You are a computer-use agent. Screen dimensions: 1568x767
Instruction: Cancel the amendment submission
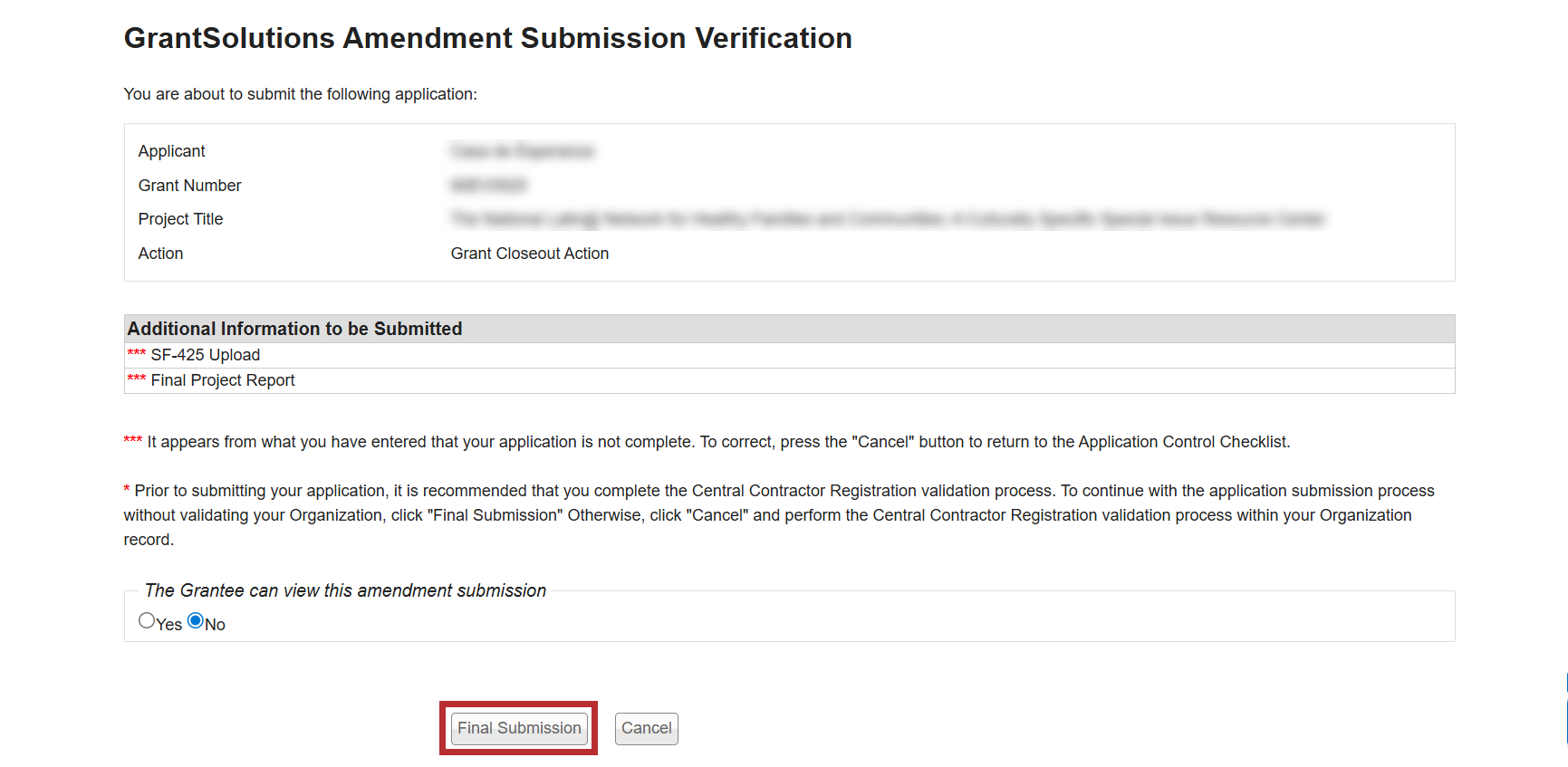pyautogui.click(x=646, y=728)
